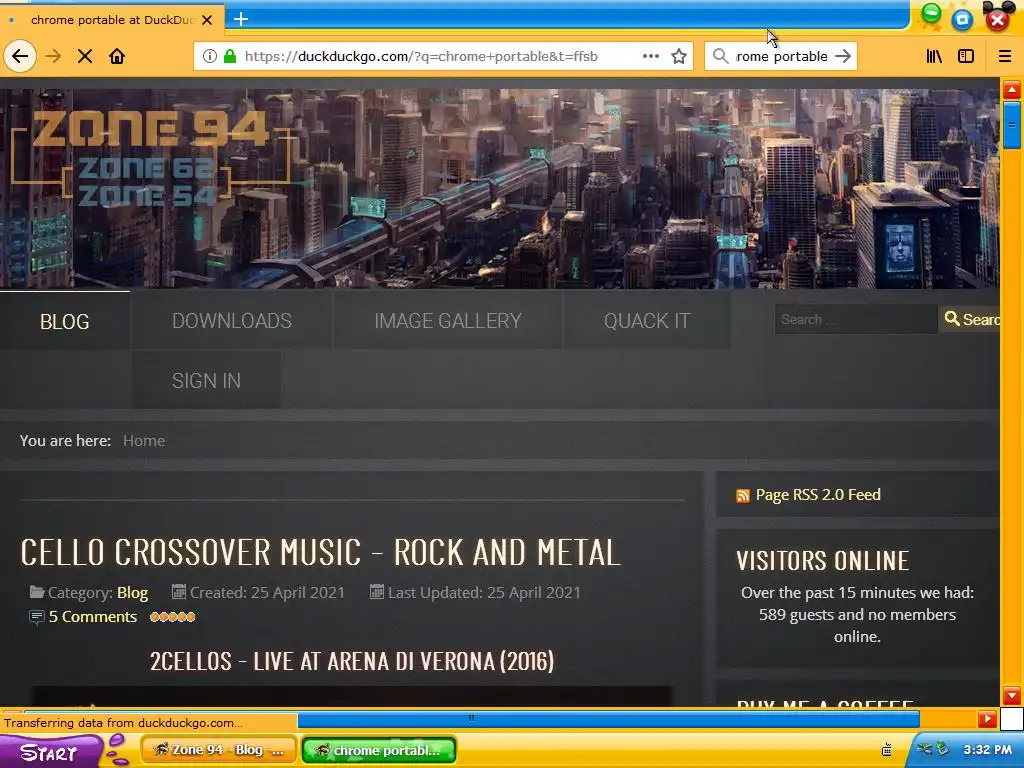Click the green minimize window button
The width and height of the screenshot is (1024, 768).
click(931, 13)
